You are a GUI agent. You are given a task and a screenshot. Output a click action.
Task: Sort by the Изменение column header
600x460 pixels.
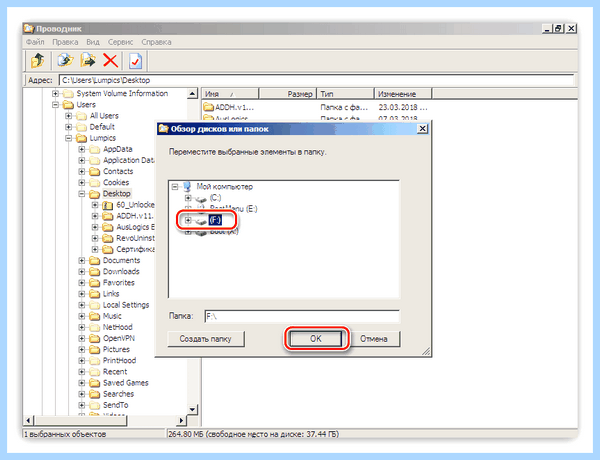[403, 94]
